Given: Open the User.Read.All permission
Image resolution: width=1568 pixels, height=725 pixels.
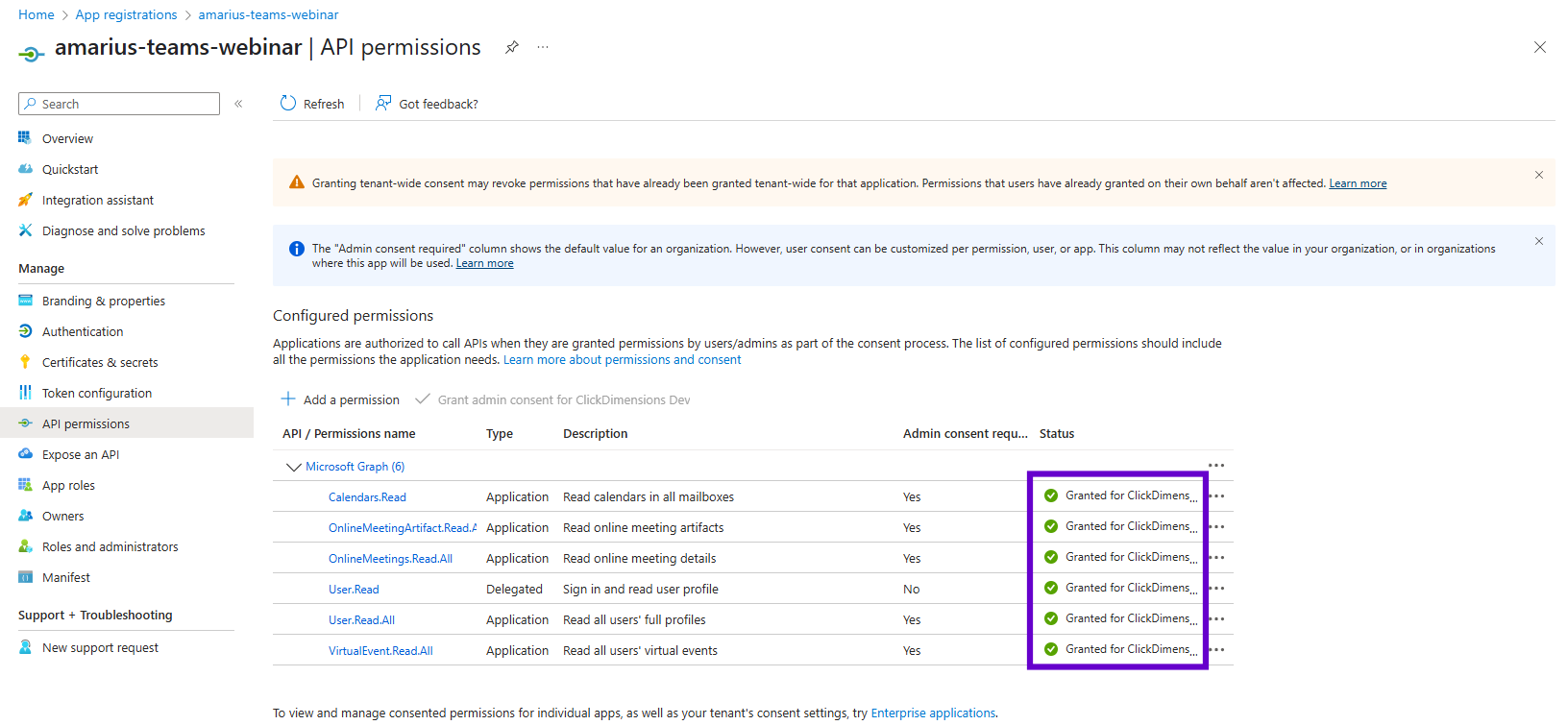Looking at the screenshot, I should coord(361,620).
